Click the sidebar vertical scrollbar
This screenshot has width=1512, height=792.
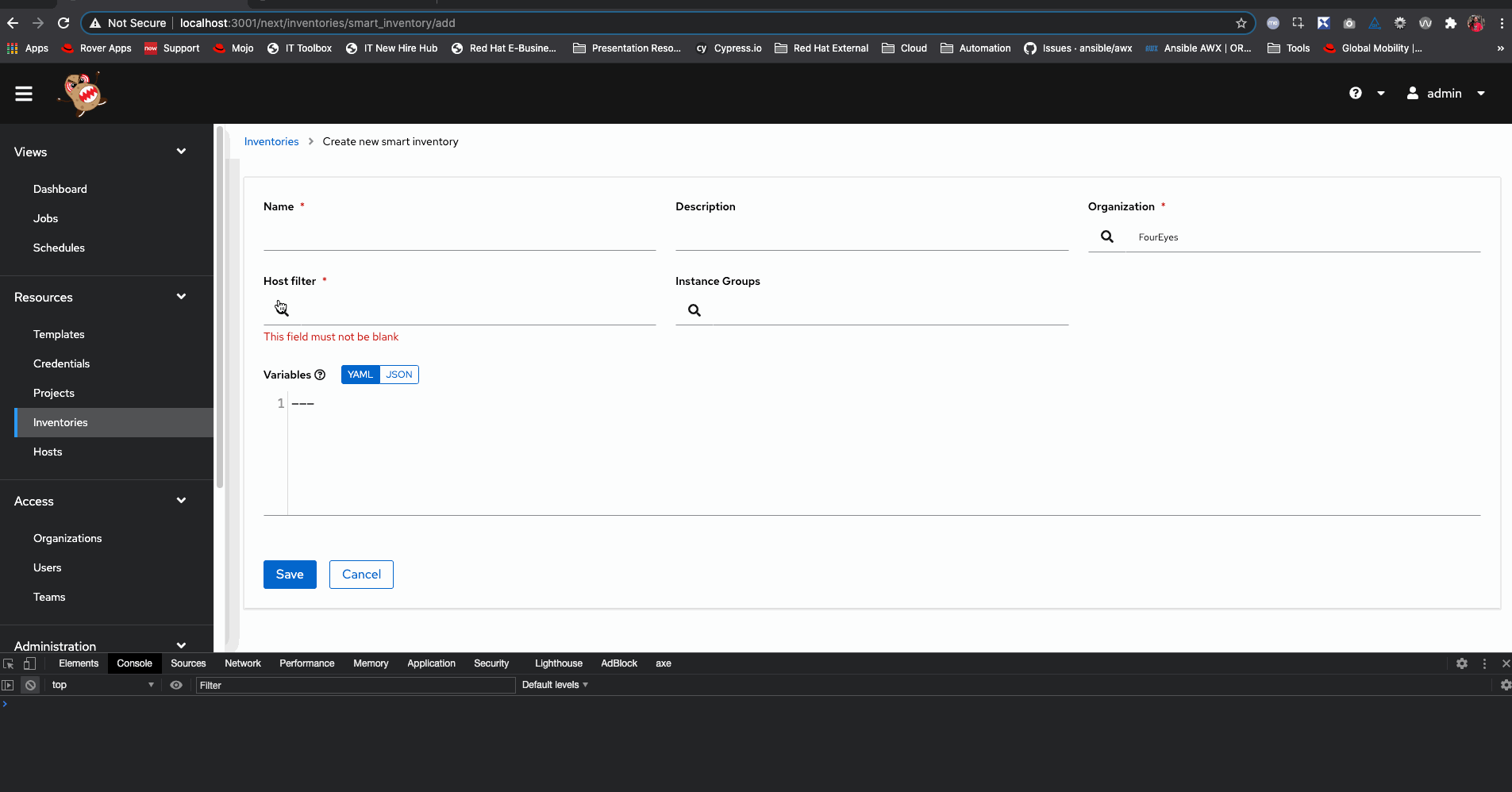(x=220, y=308)
